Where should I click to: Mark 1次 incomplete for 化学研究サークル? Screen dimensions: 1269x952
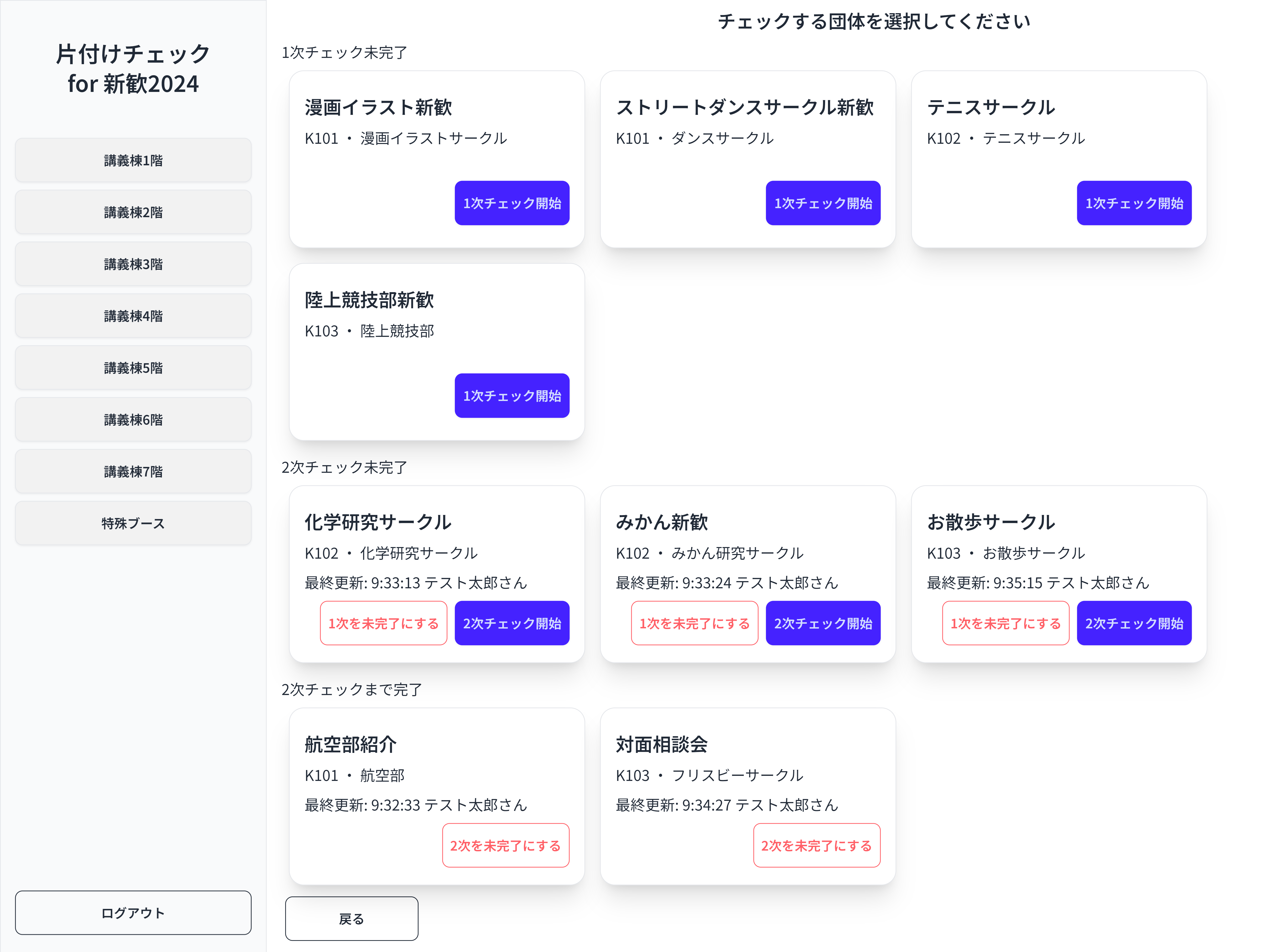(x=383, y=623)
